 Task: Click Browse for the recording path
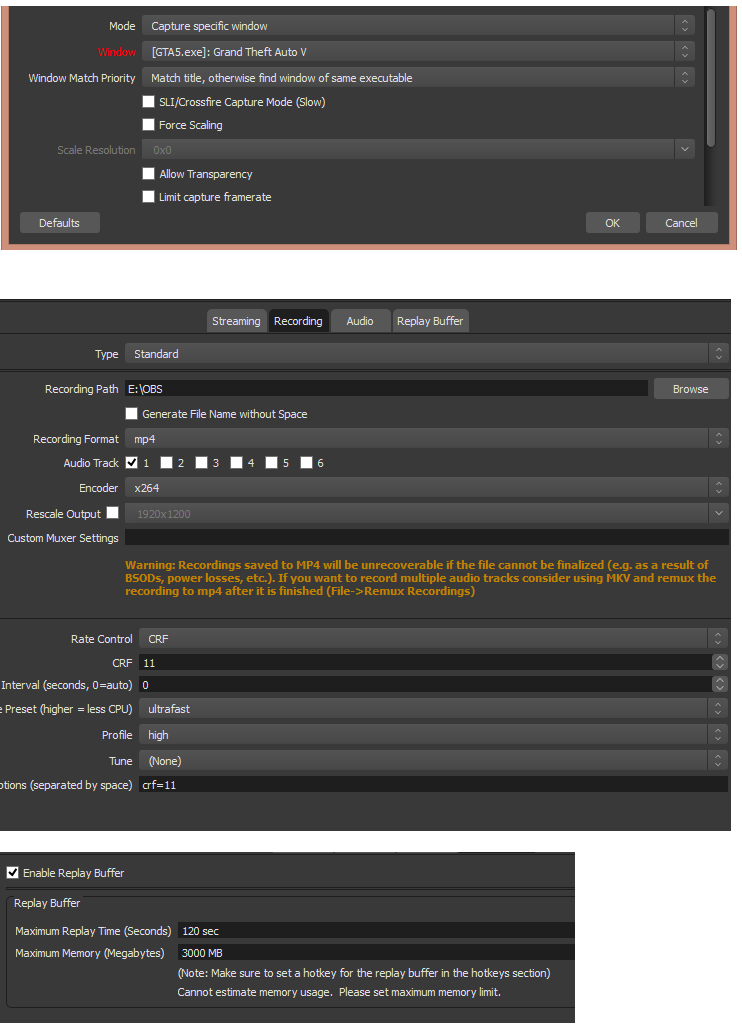click(x=691, y=389)
